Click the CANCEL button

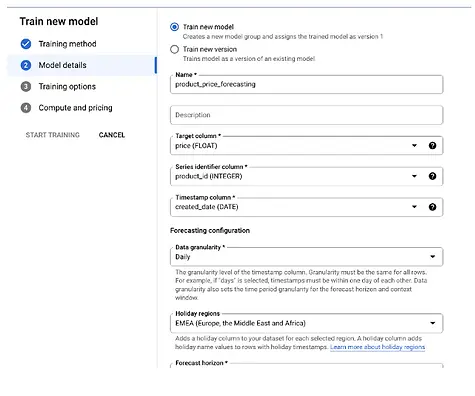(112, 135)
